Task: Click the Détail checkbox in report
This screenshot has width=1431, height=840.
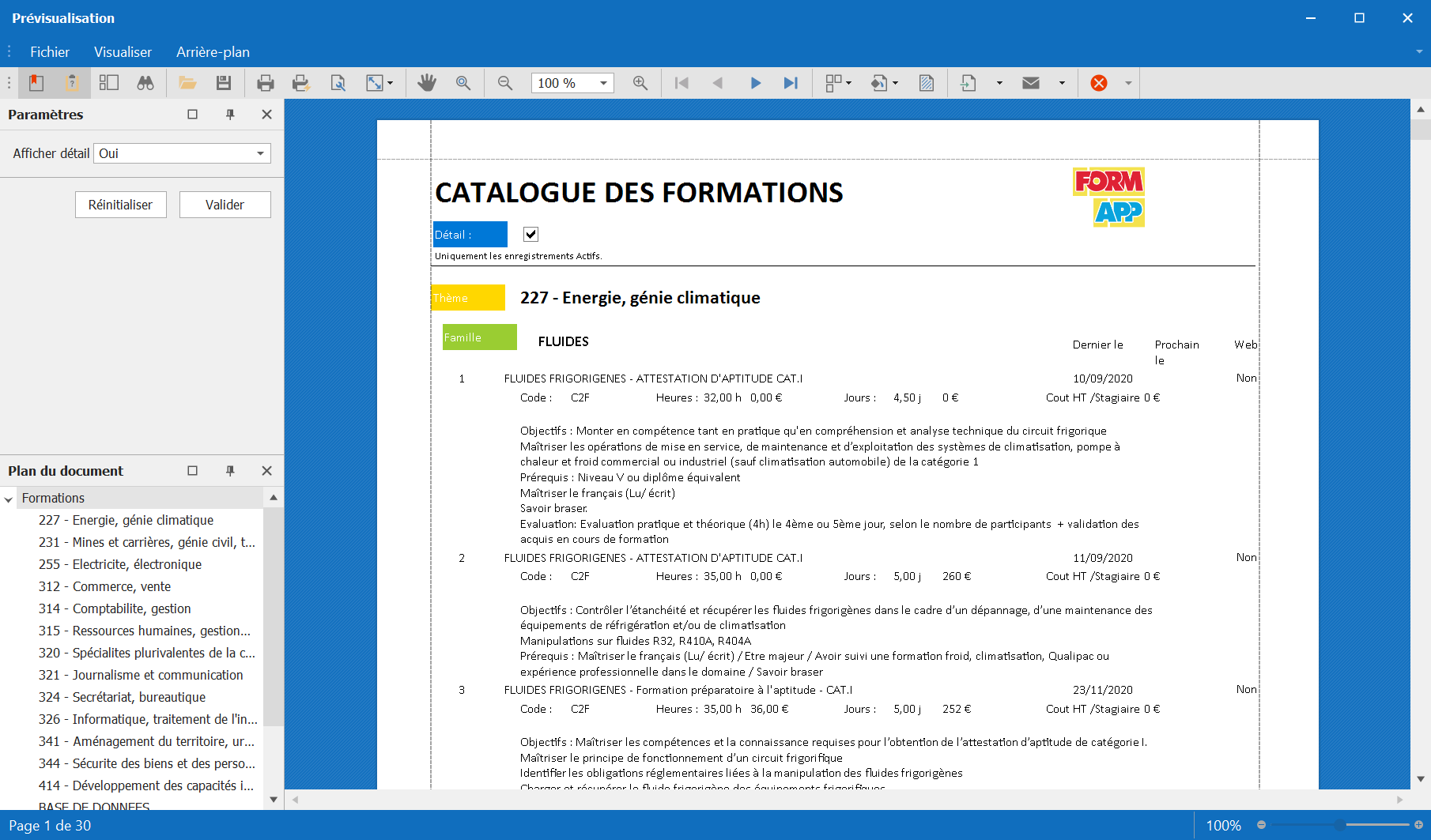Action: 530,234
